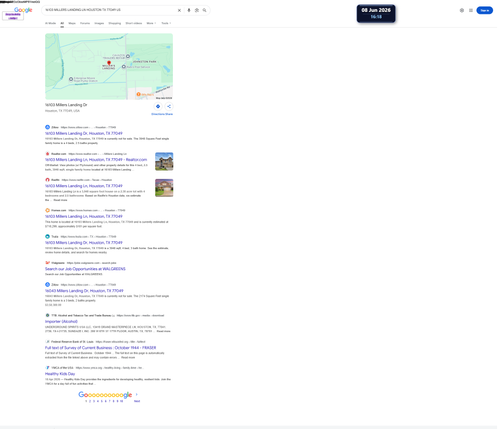
Task: Click the red pin on the map
Action: 109,63
